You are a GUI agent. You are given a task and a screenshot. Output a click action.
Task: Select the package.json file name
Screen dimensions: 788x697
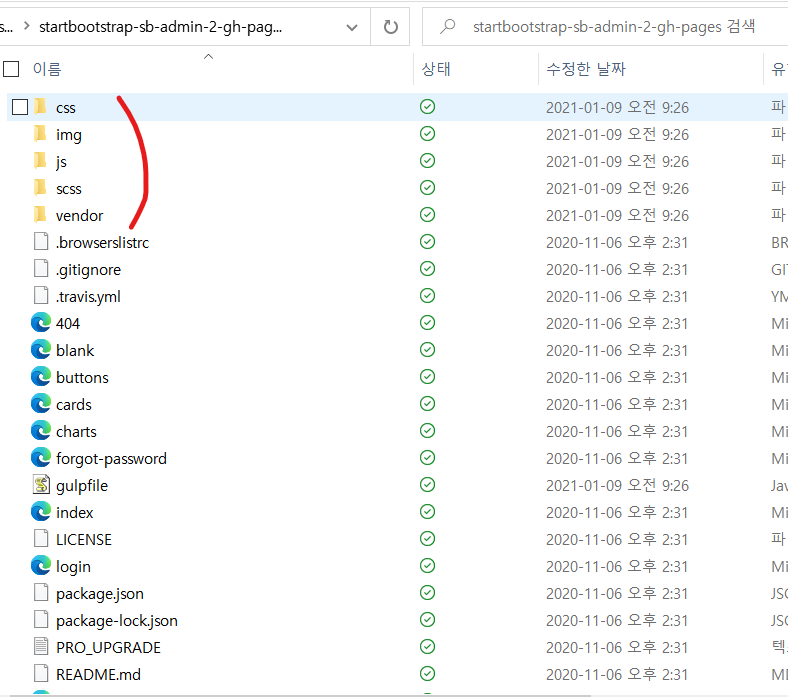100,594
